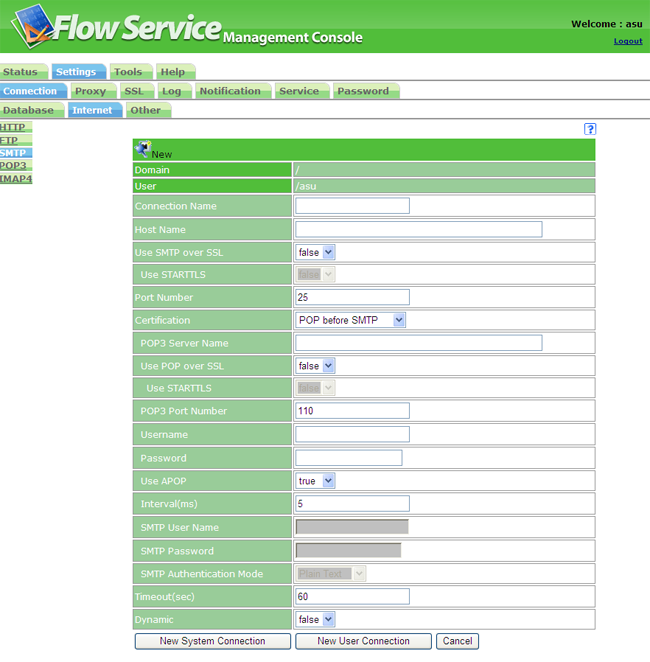Select the Proxy sub-tab
The height and width of the screenshot is (662, 650).
[x=90, y=91]
